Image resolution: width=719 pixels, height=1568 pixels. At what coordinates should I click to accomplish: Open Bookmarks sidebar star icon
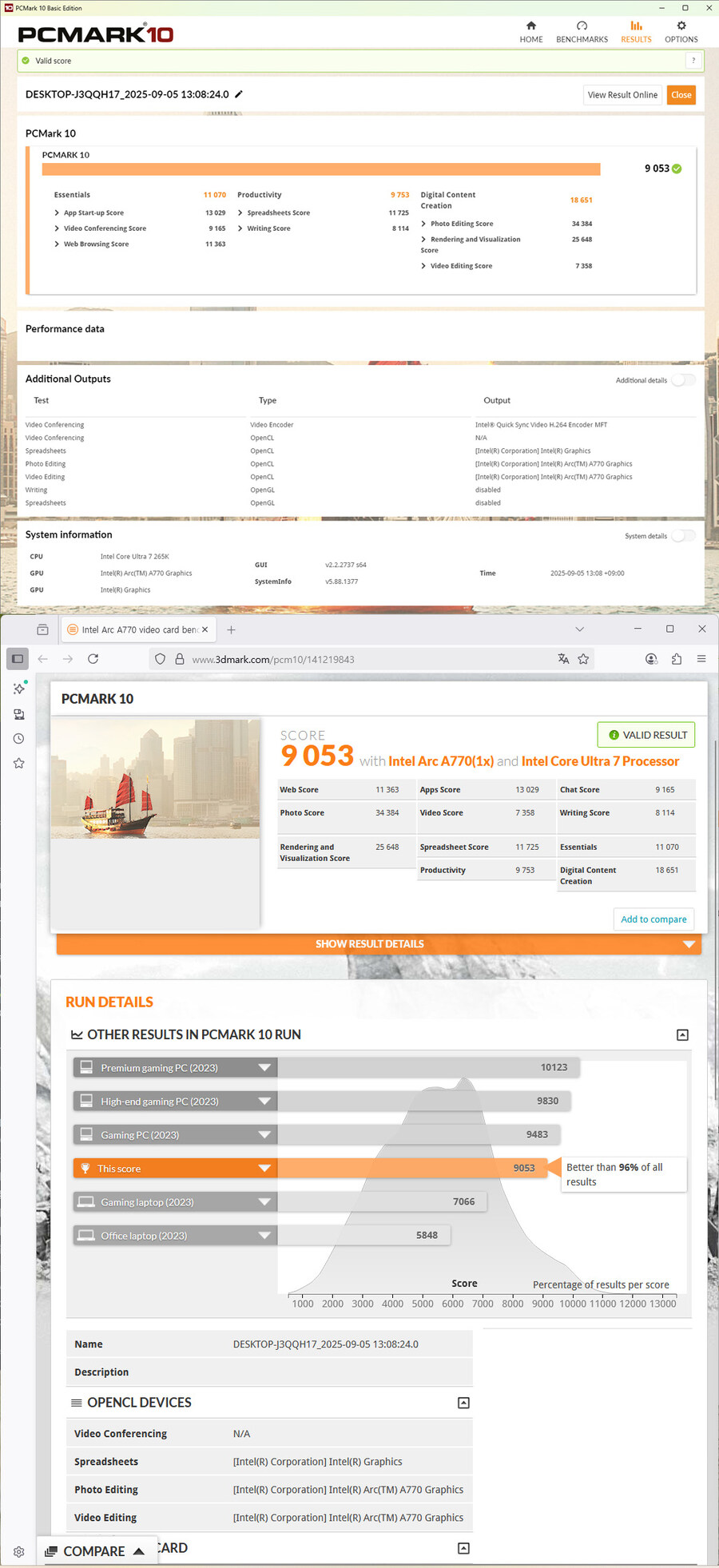click(18, 764)
